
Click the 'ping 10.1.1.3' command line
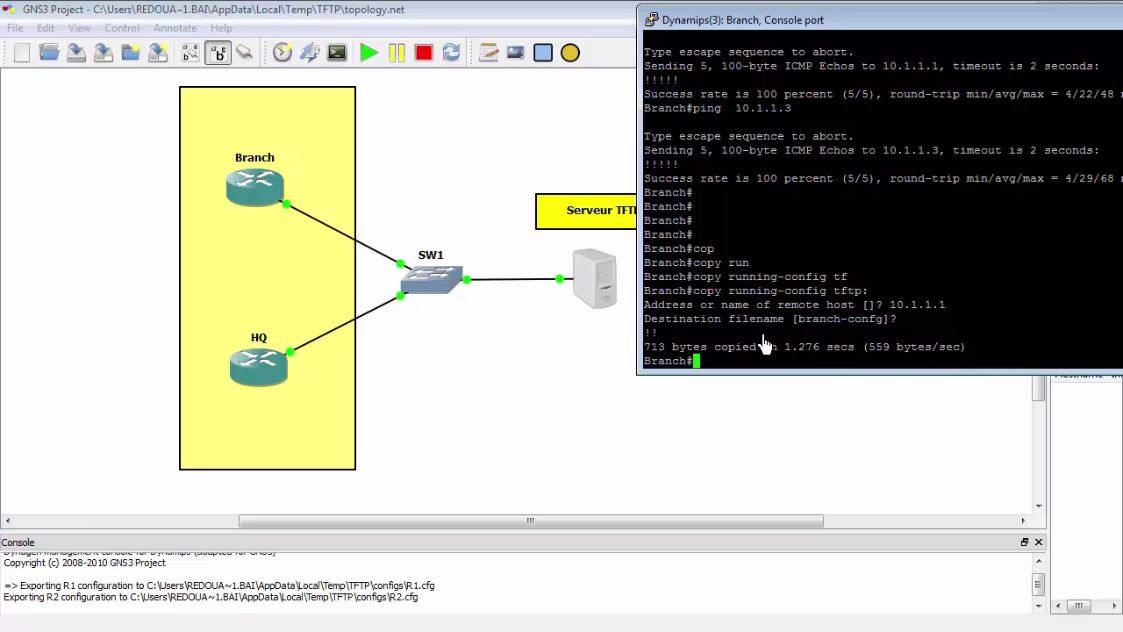[x=717, y=108]
